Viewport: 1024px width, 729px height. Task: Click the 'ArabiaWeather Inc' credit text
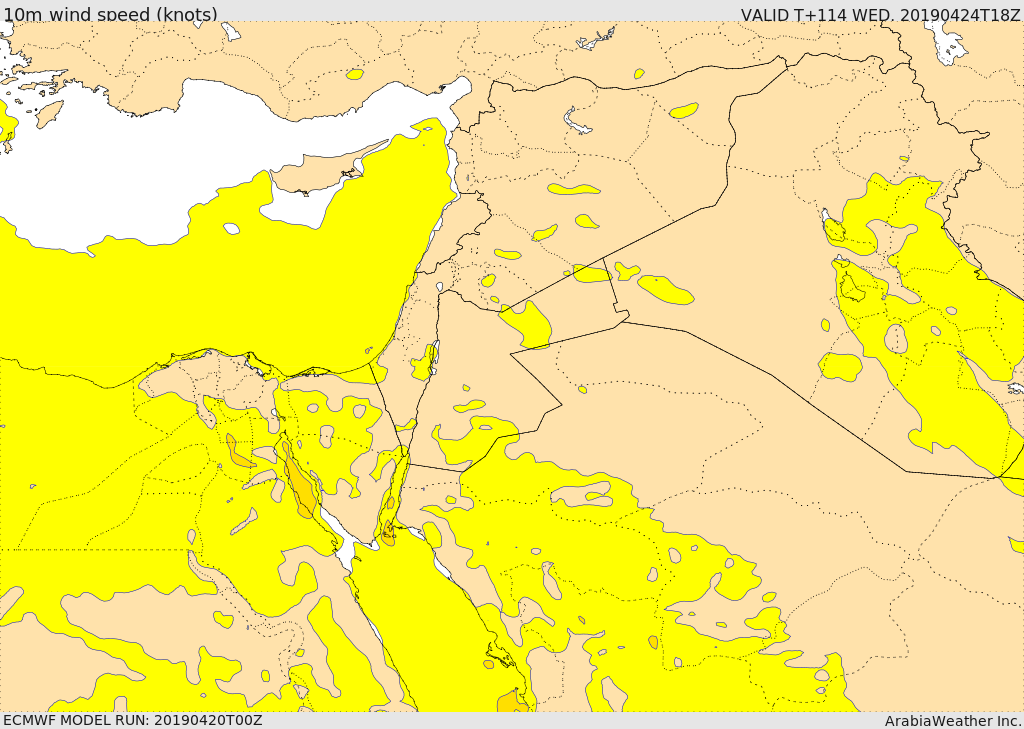[953, 721]
